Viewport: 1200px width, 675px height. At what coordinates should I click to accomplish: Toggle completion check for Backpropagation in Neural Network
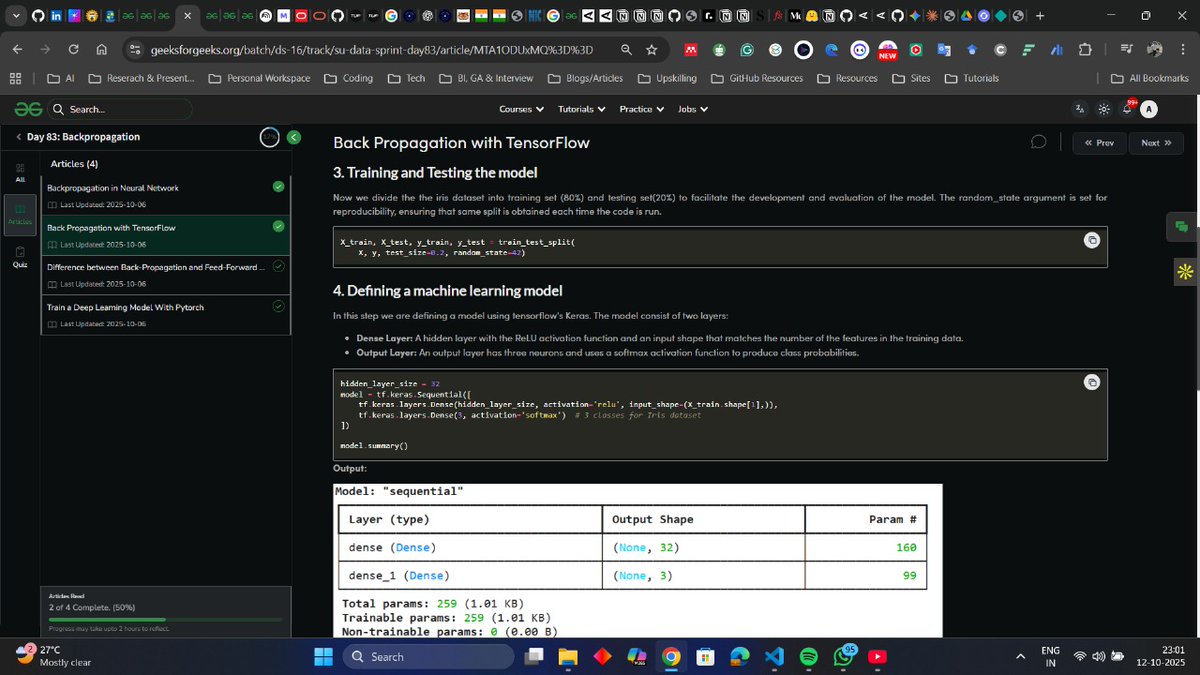(x=278, y=186)
